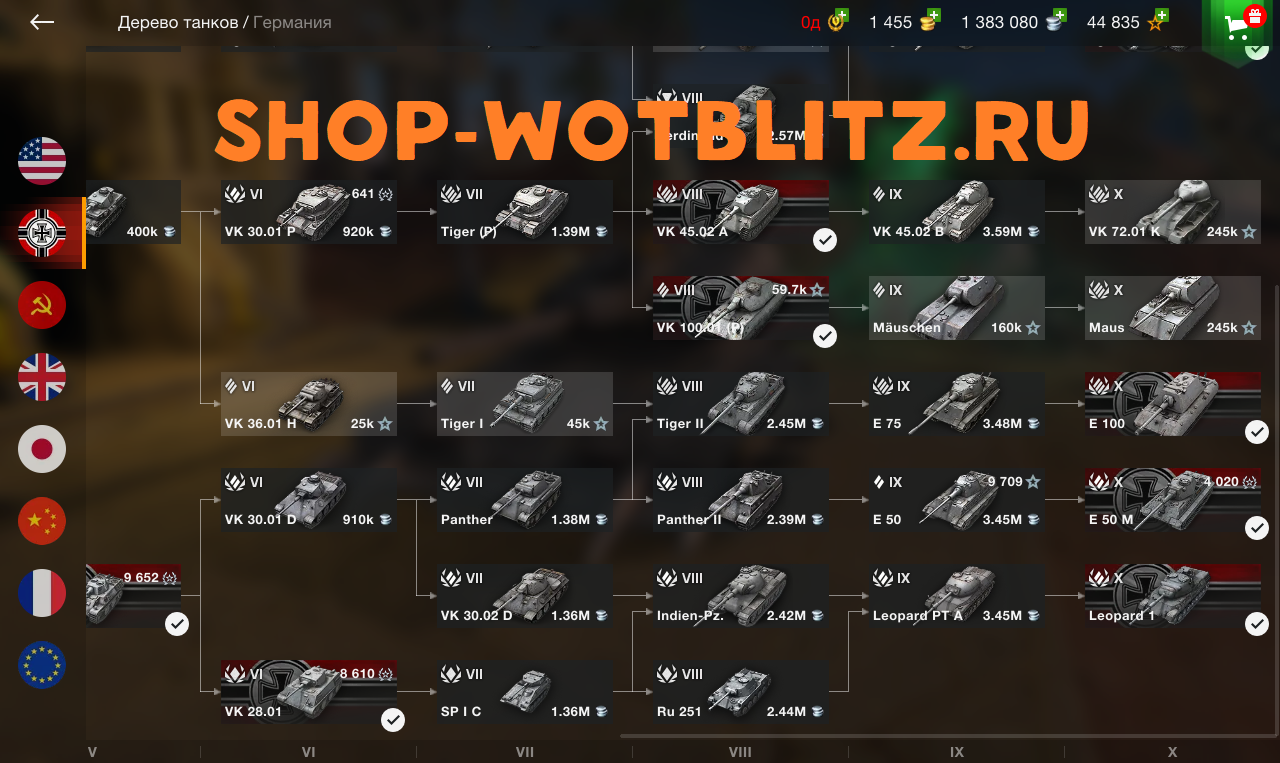This screenshot has width=1280, height=763.
Task: Click the Германия breadcrumb label
Action: pos(292,22)
